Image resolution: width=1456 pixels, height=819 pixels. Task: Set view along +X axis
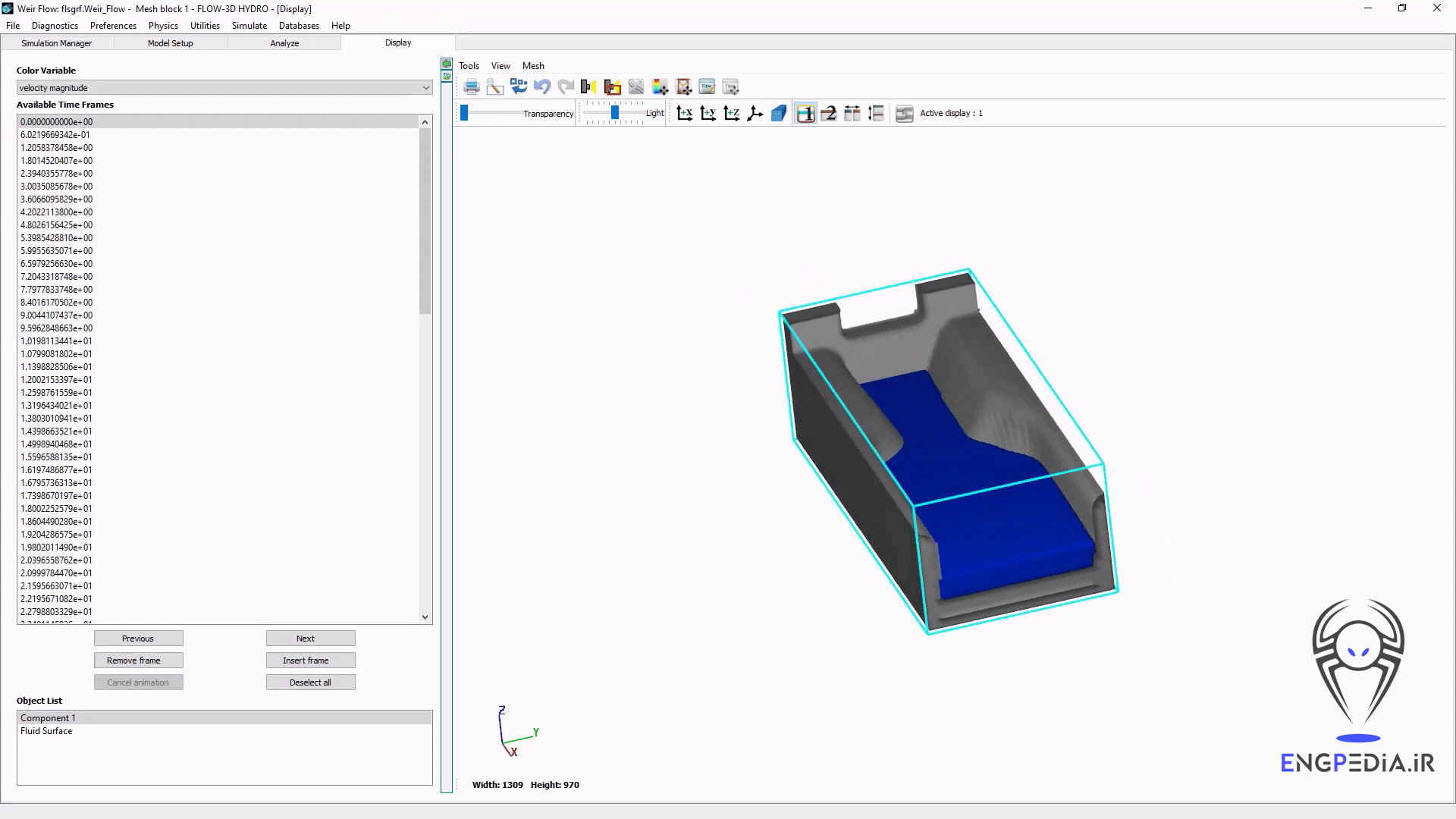pos(684,114)
